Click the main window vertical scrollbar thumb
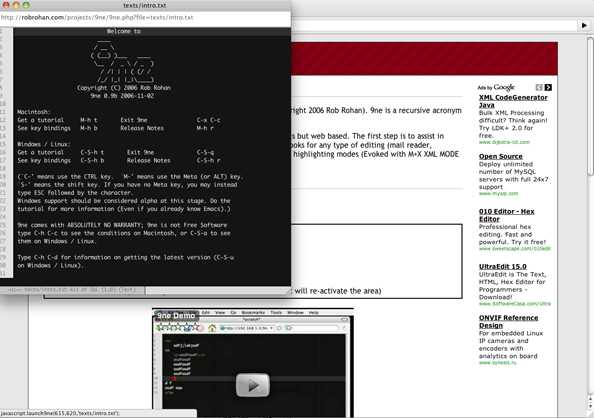 tap(590, 106)
